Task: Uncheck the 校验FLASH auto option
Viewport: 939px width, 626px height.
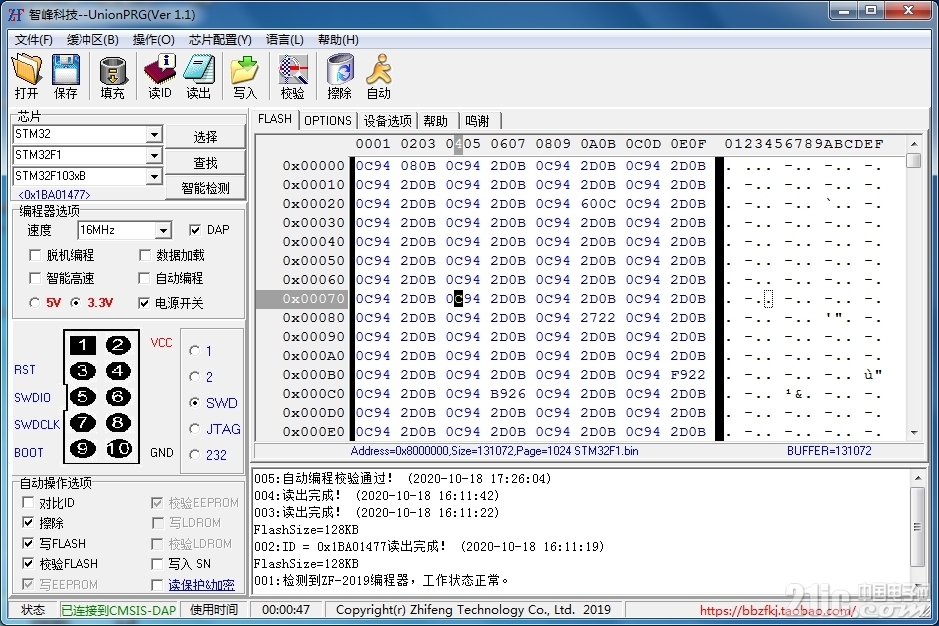Action: [x=28, y=564]
